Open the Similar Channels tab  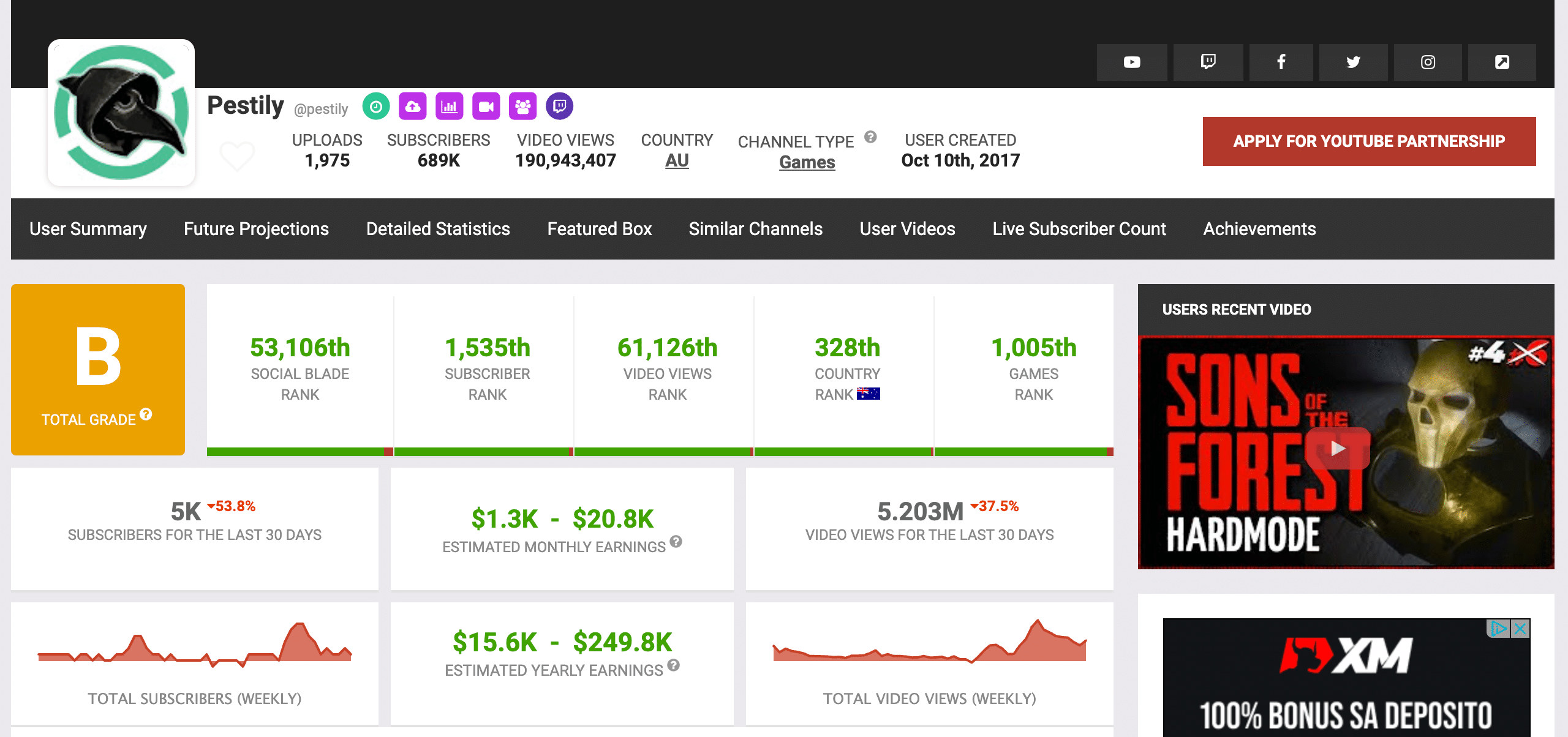[x=756, y=229]
